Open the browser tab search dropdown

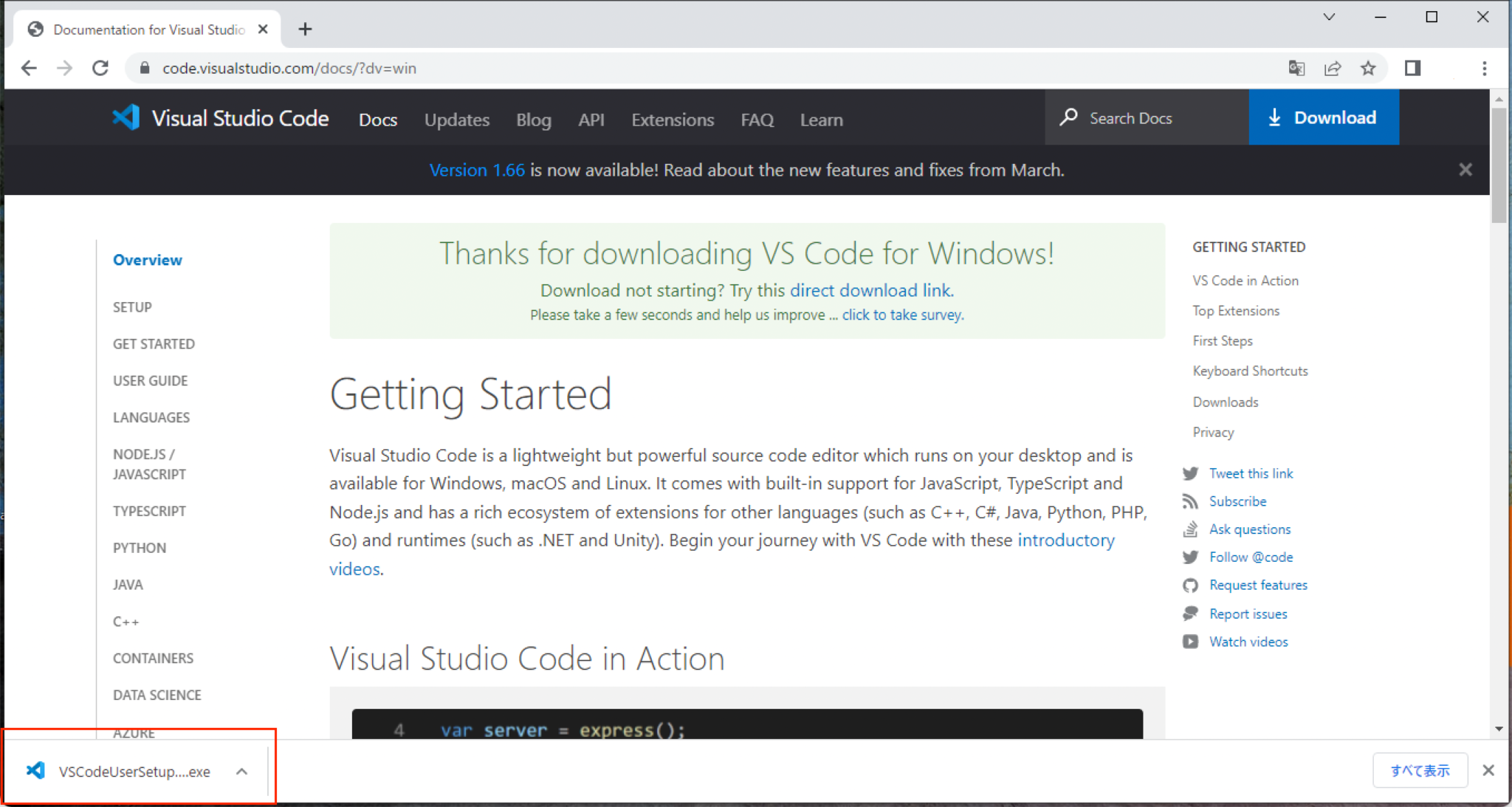point(1330,16)
